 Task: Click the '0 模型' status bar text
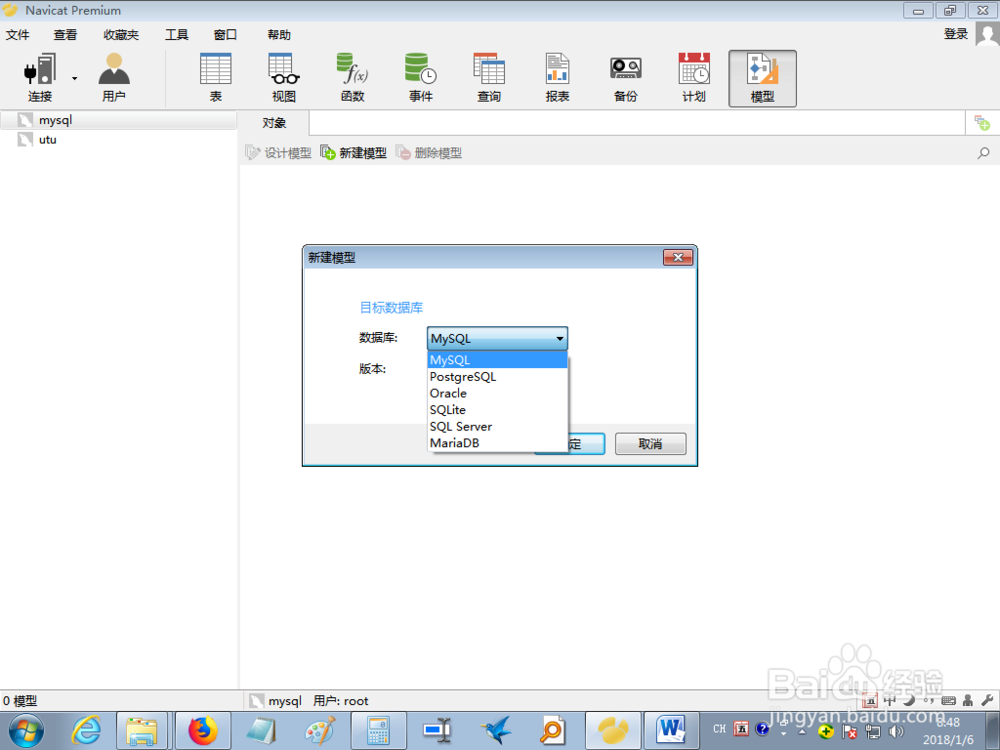[20, 701]
